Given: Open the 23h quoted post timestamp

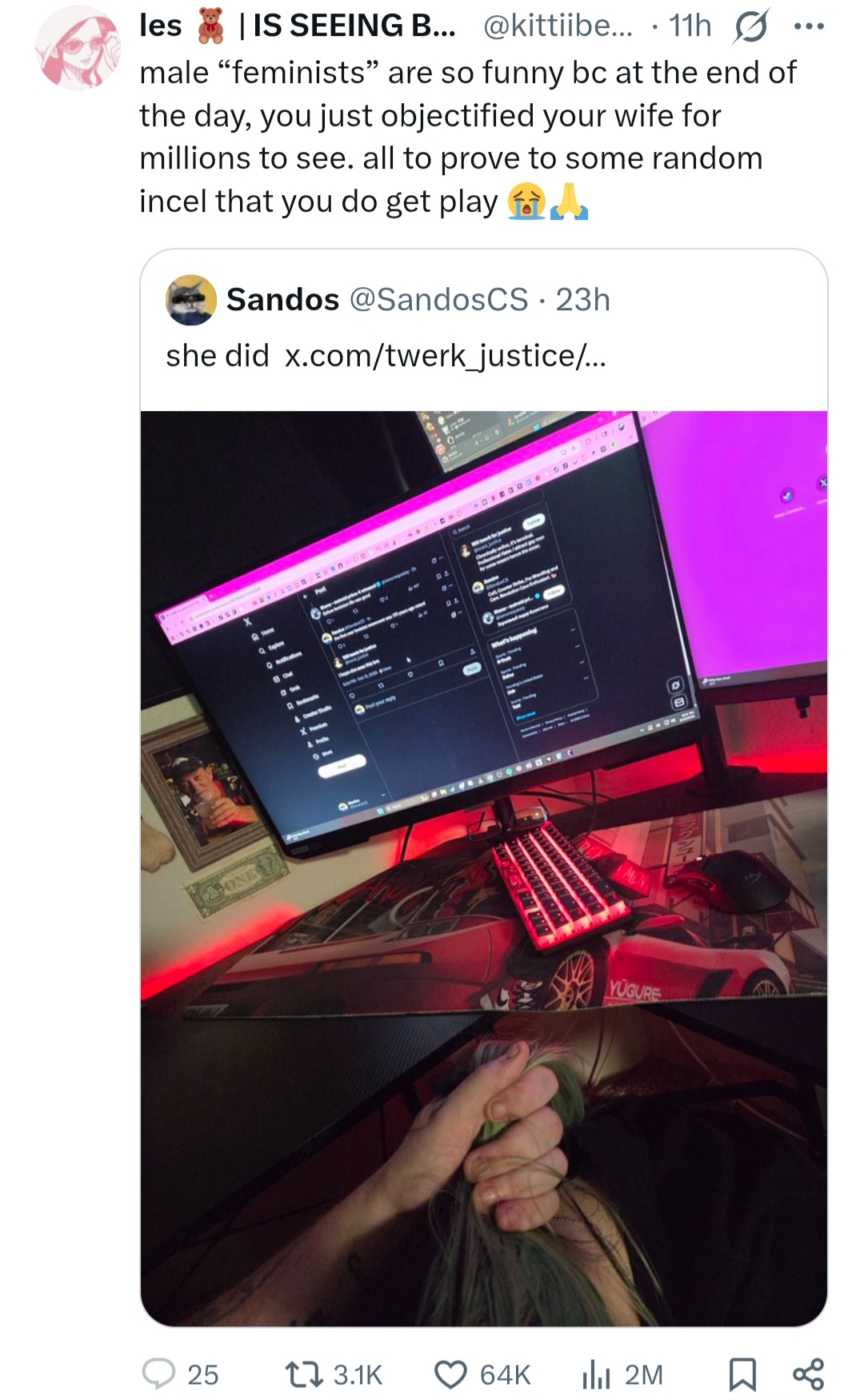Looking at the screenshot, I should pos(583,299).
